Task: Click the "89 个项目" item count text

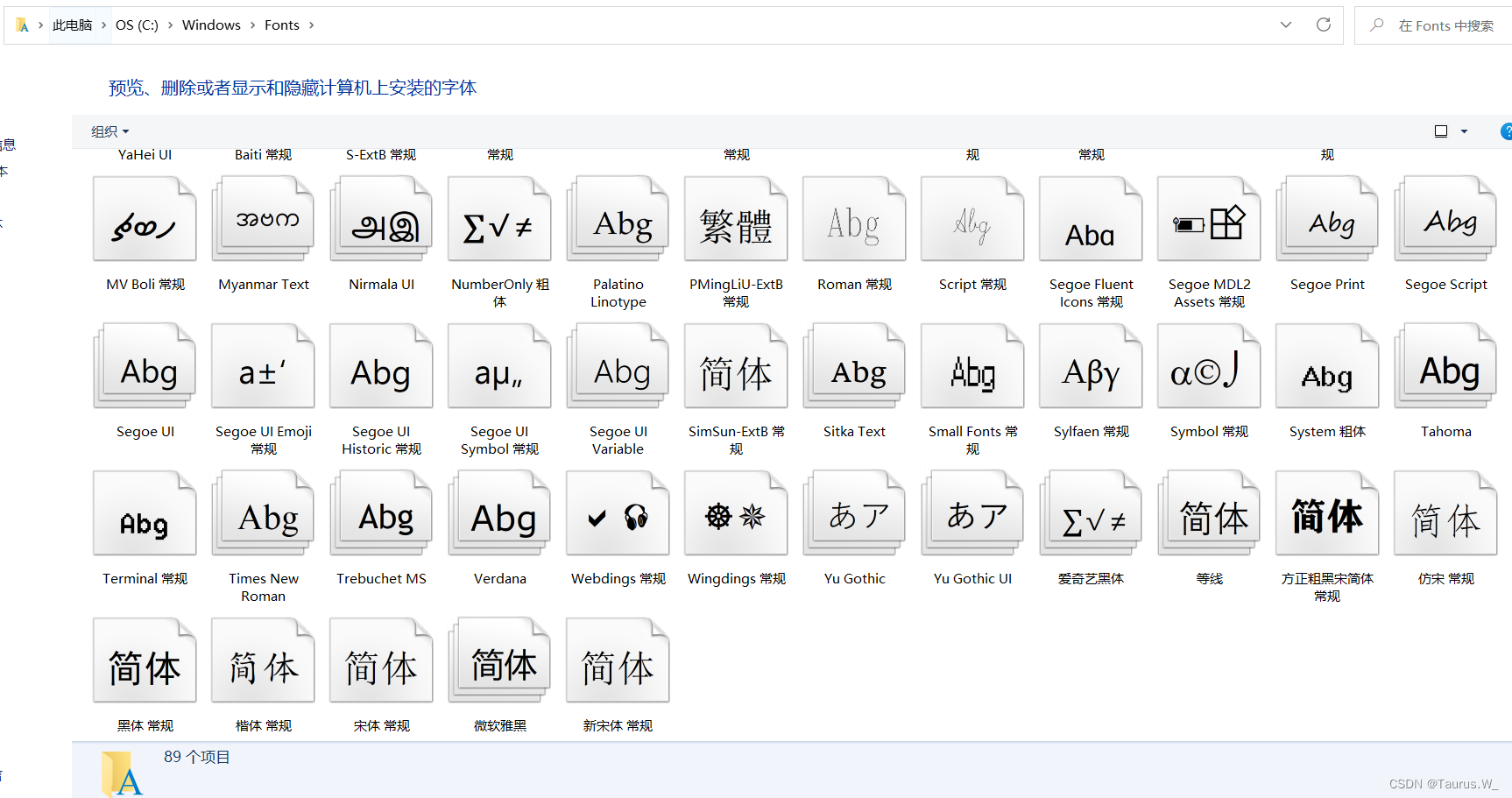Action: click(x=197, y=757)
